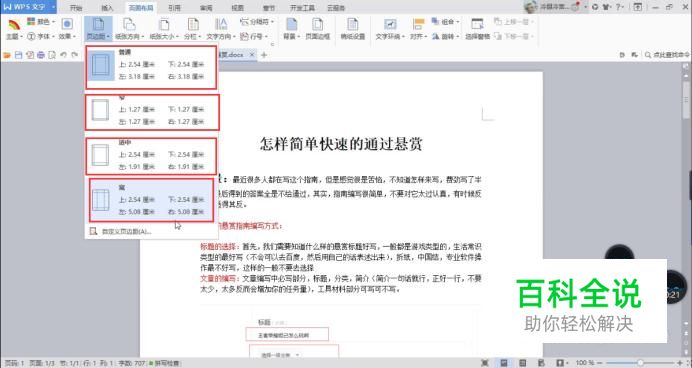Click the zoom in plus button
The width and height of the screenshot is (692, 368).
(680, 363)
